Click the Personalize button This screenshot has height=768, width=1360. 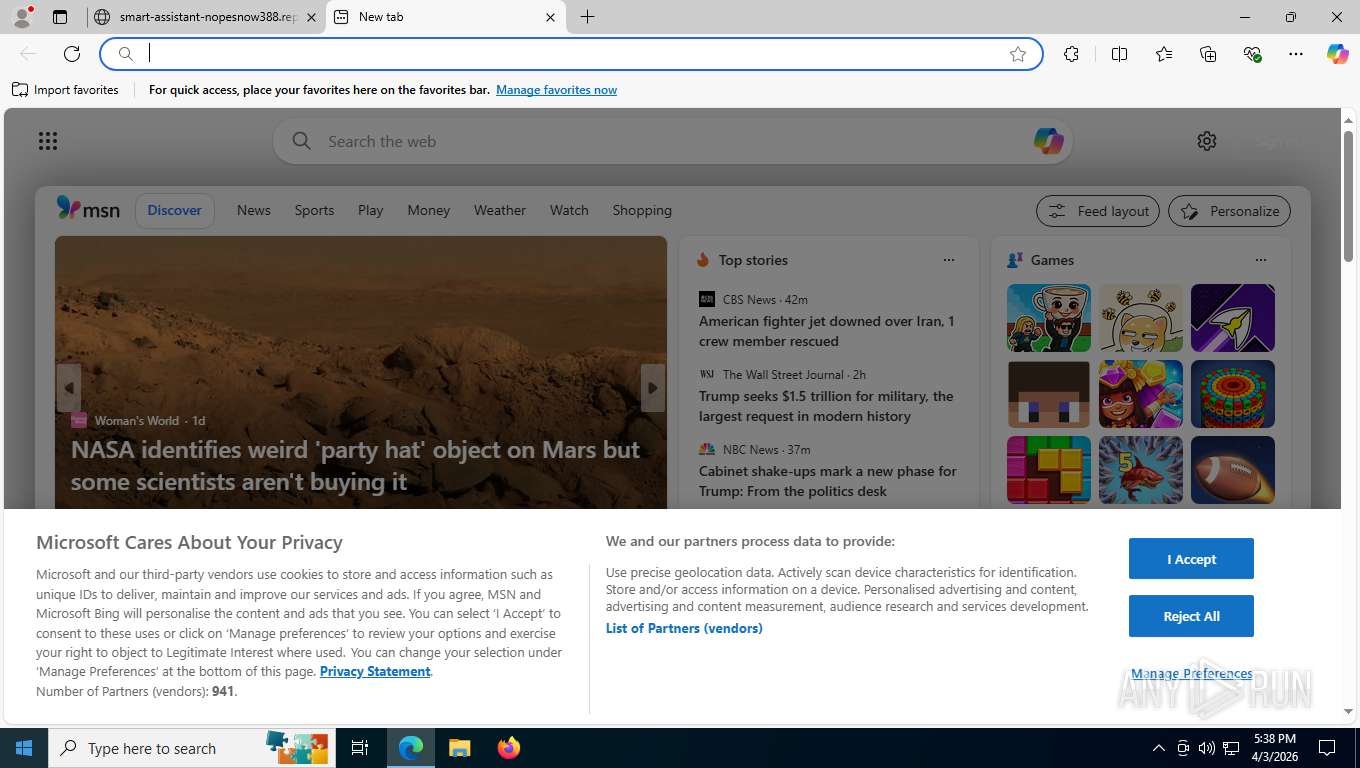pyautogui.click(x=1229, y=211)
